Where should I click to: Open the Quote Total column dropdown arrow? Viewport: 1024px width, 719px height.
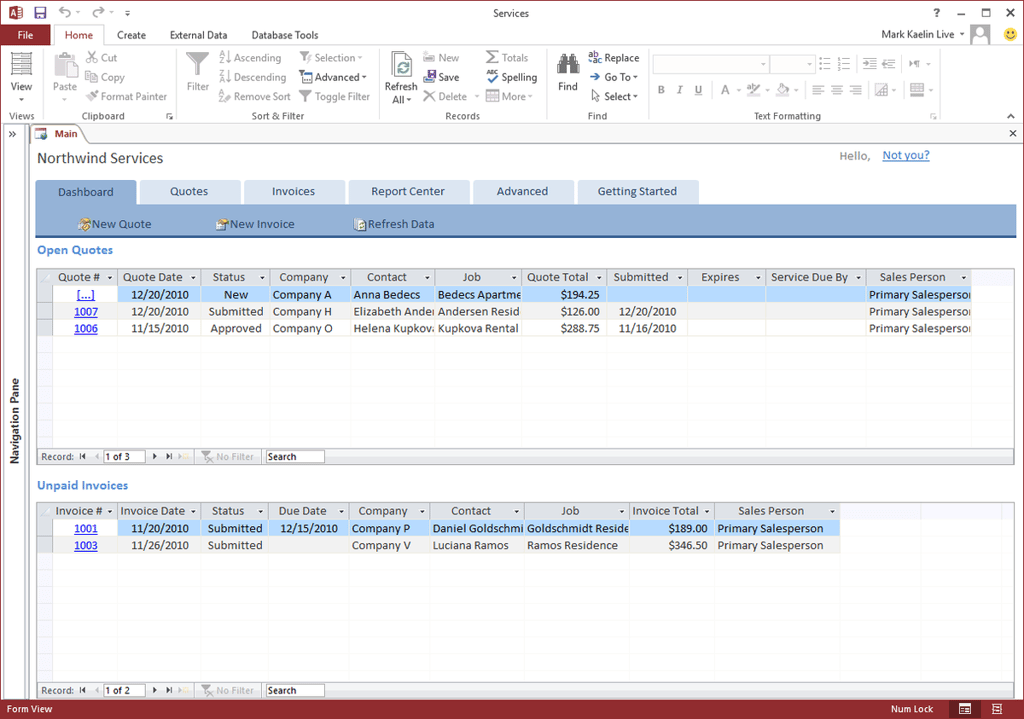coord(599,278)
